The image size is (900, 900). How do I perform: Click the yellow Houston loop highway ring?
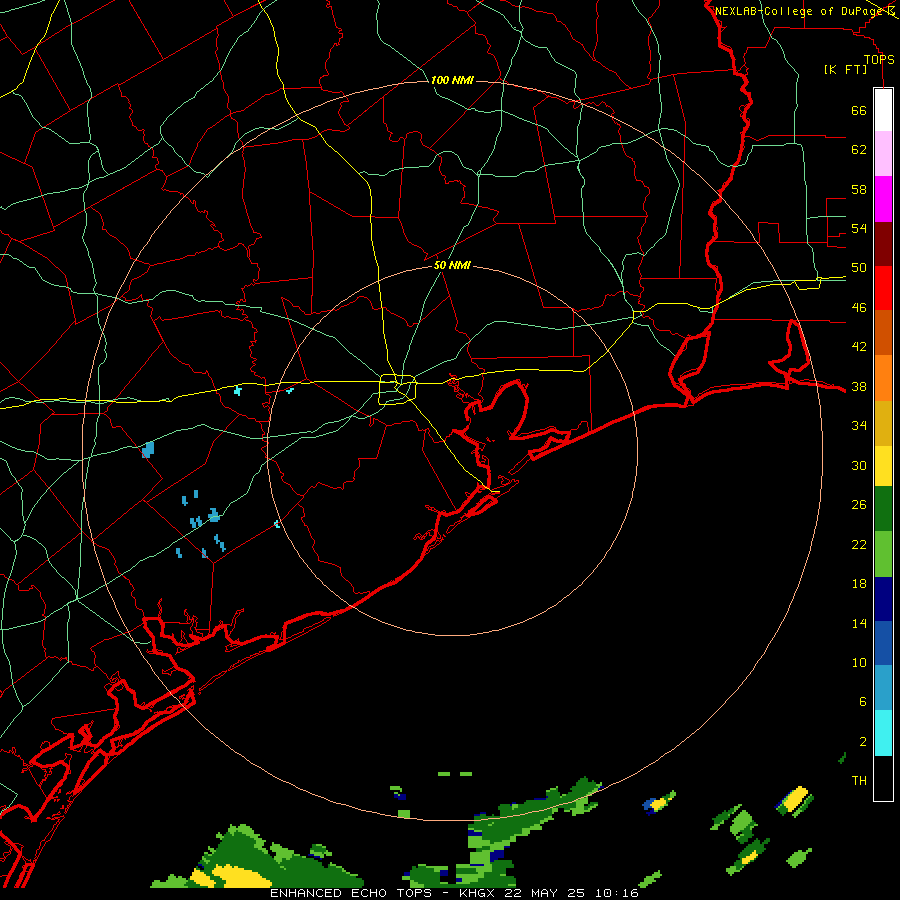coord(398,389)
